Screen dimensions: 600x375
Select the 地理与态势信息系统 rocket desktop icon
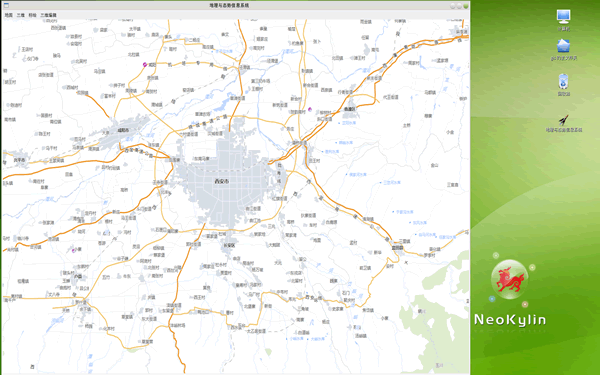pos(564,123)
